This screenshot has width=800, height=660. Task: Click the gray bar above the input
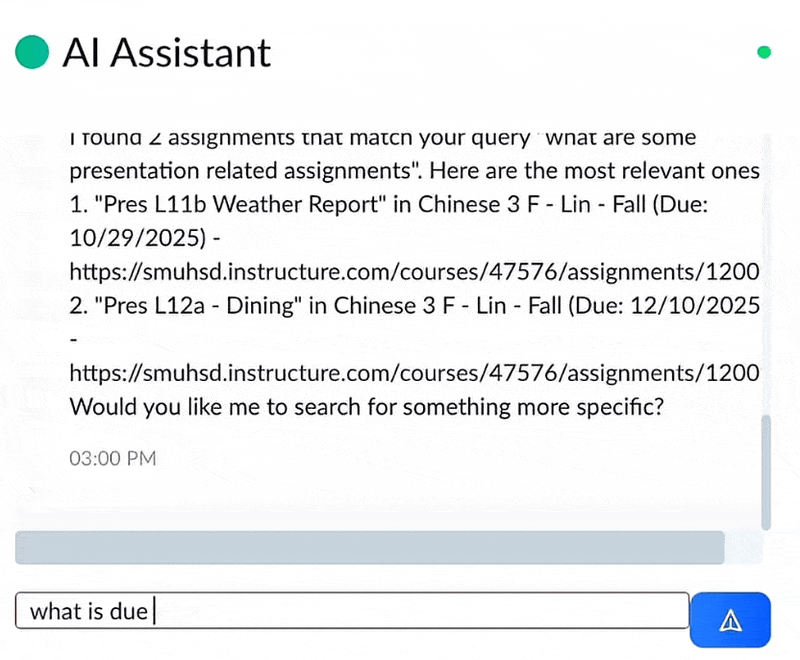point(370,548)
